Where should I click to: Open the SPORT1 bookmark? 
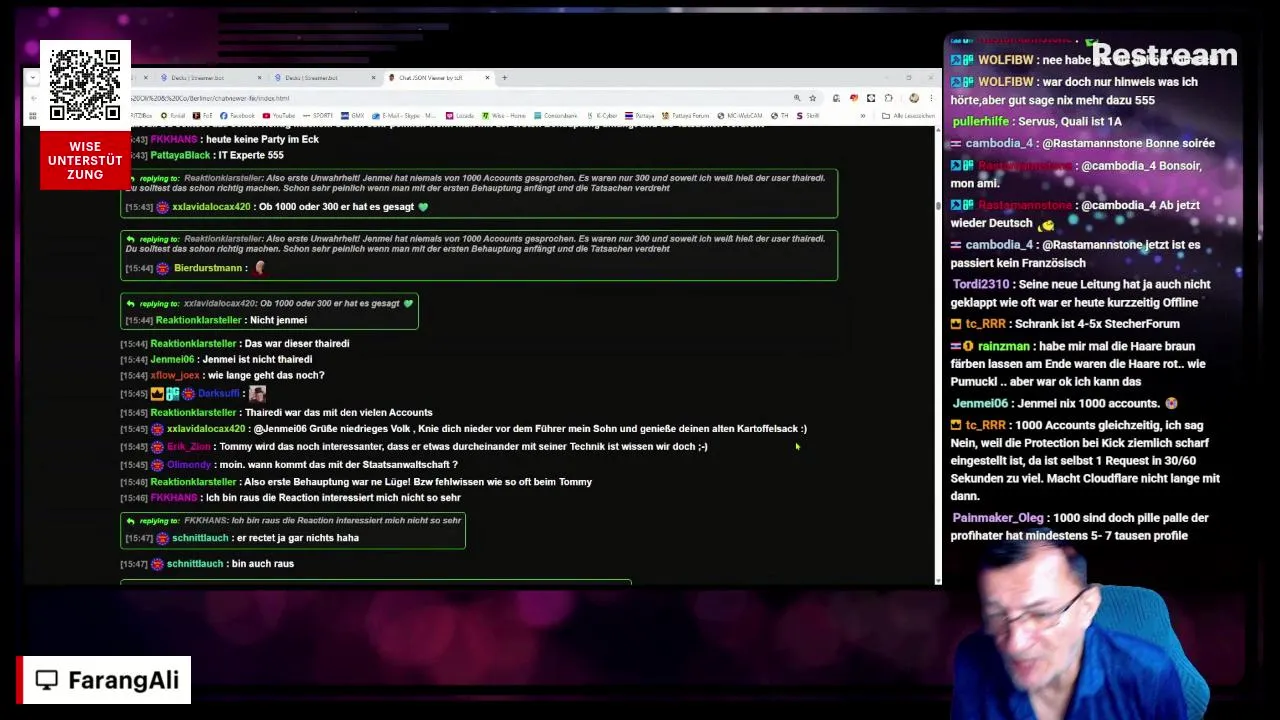317,116
